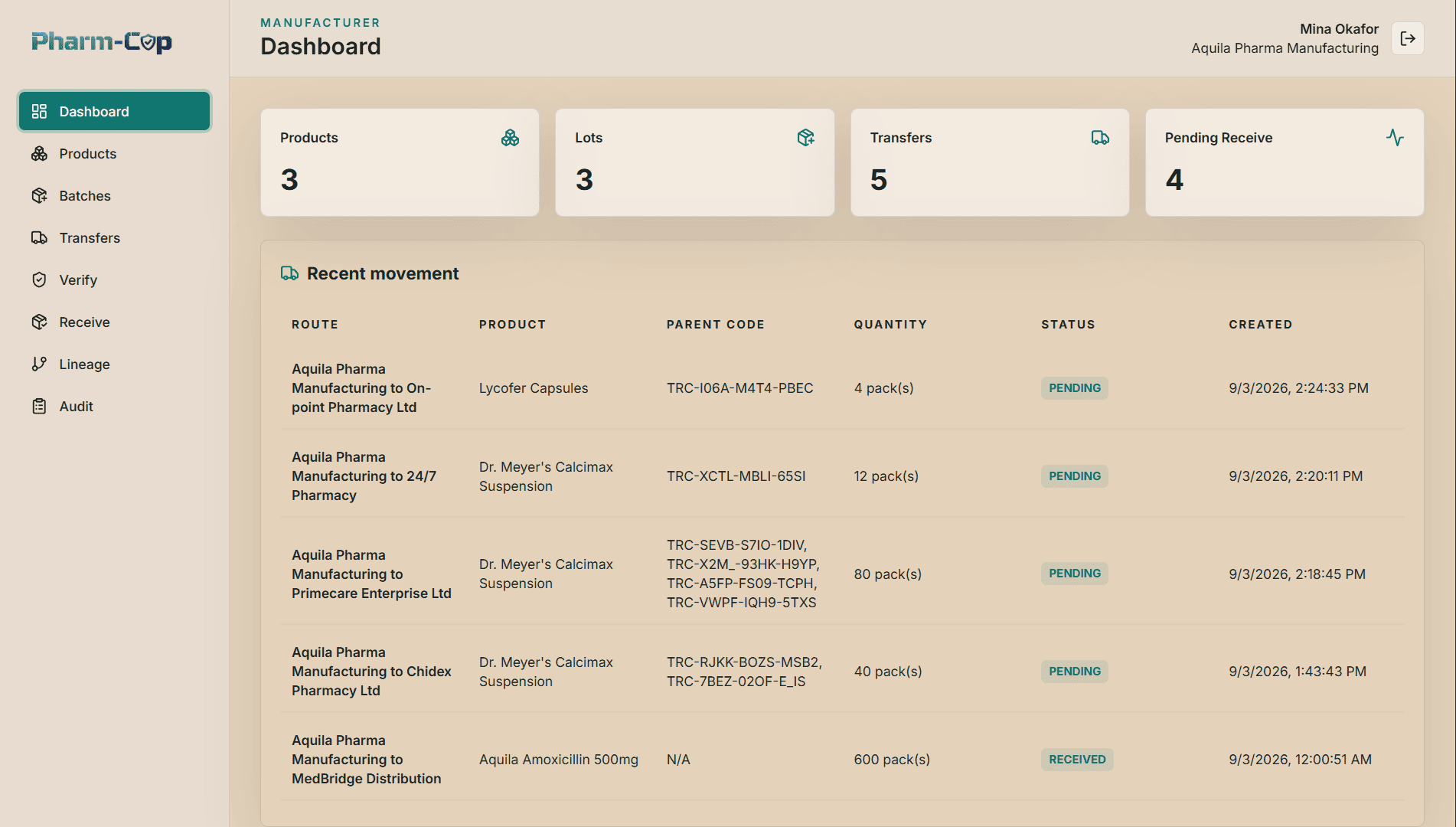
Task: Click the Receive box icon in sidebar
Action: point(39,322)
